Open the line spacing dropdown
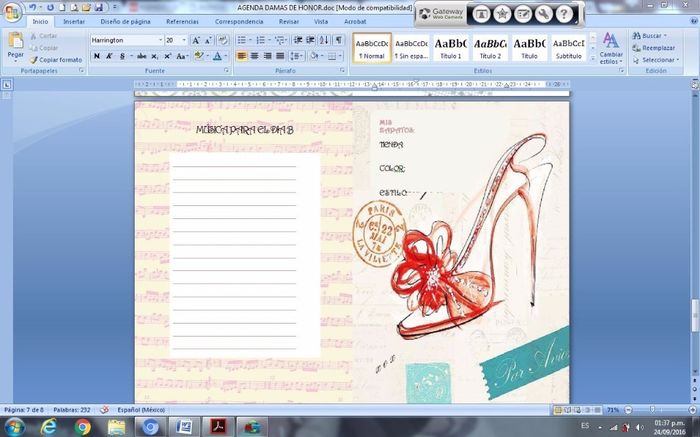The image size is (700, 437). (x=297, y=56)
